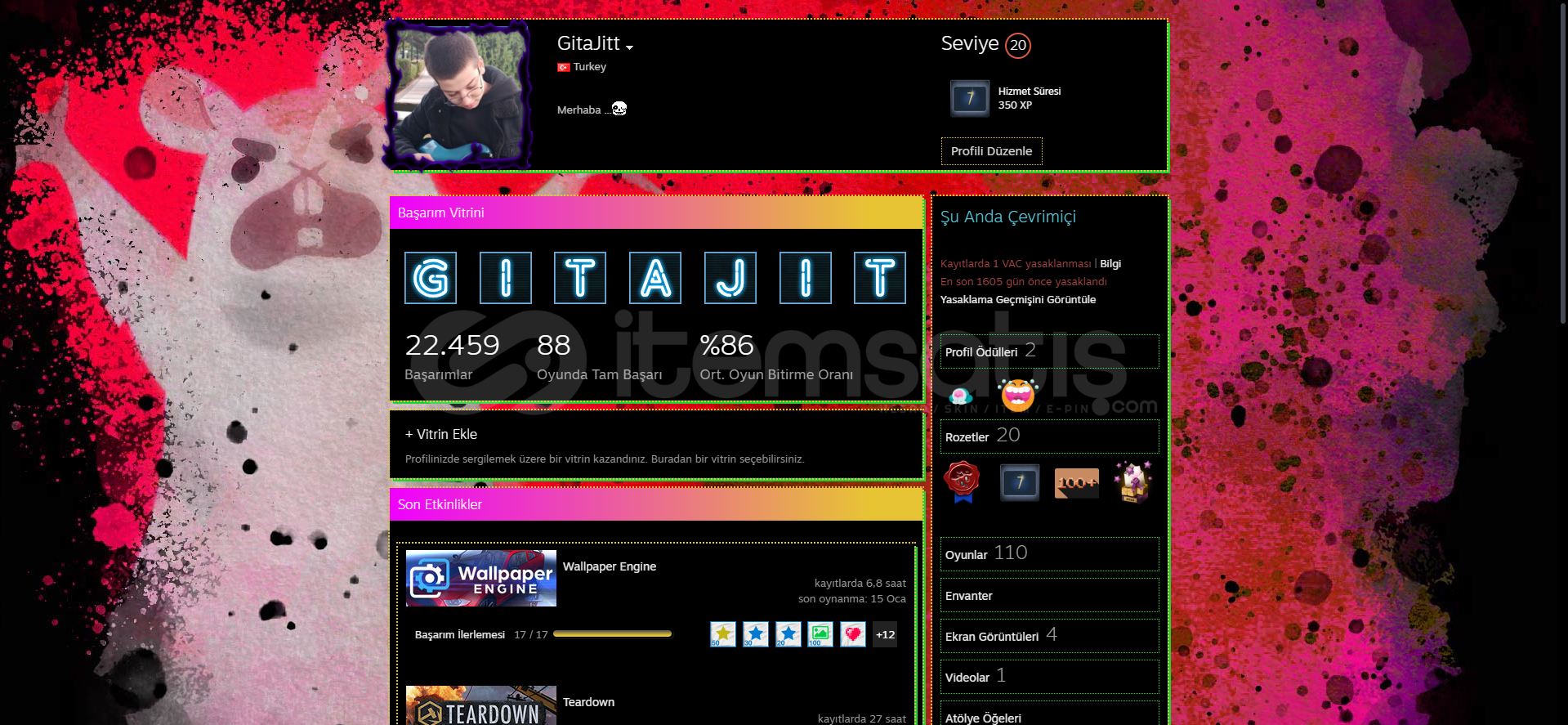Click the A letter achievement icon
The height and width of the screenshot is (725, 1568).
655,278
